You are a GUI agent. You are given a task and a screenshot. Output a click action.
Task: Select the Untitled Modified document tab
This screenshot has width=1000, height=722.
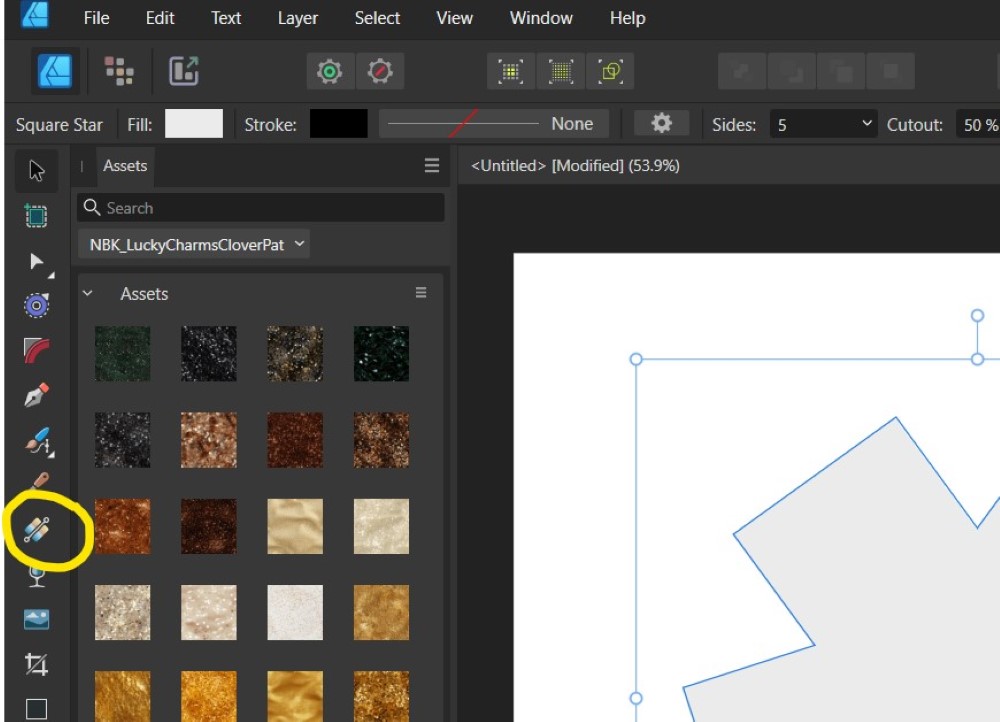[x=575, y=166]
